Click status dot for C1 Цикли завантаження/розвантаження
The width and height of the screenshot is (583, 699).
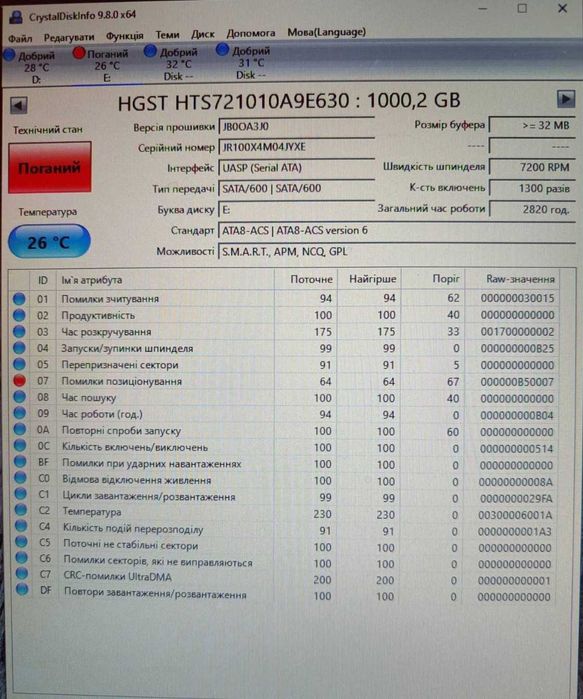click(21, 494)
